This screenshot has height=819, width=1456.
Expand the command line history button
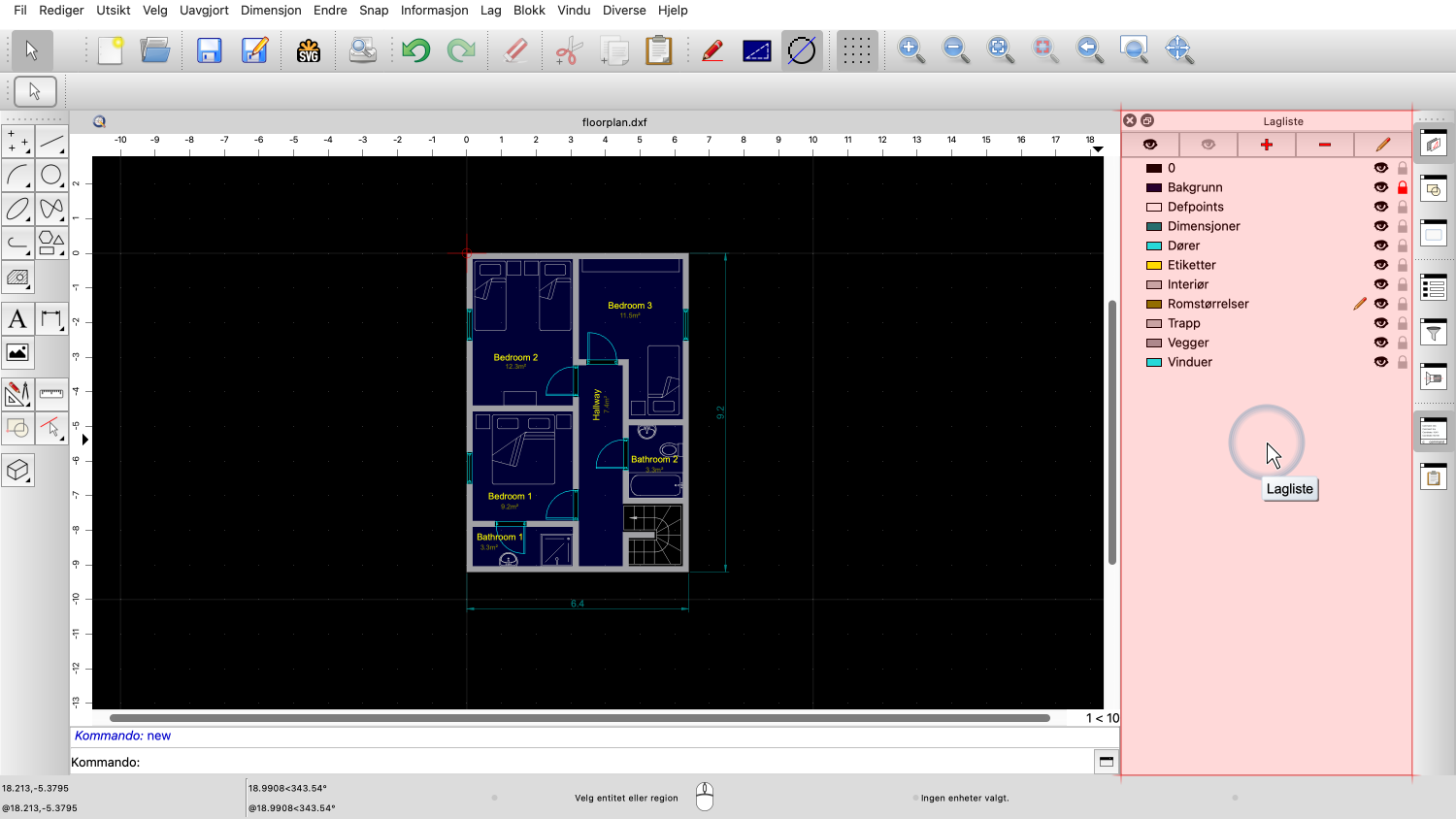pyautogui.click(x=1106, y=762)
